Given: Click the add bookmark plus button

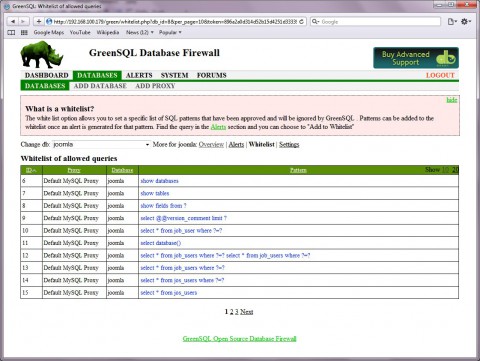Looking at the screenshot, I should tap(39, 22).
